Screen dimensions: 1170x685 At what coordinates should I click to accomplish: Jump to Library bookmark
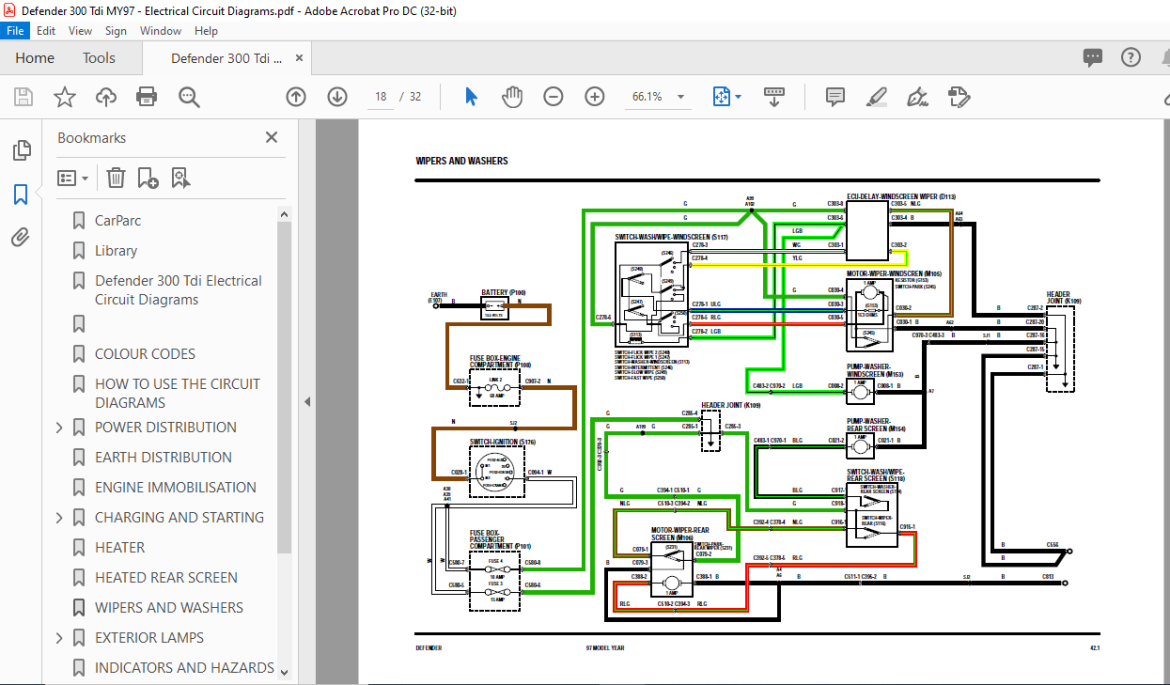[x=116, y=251]
